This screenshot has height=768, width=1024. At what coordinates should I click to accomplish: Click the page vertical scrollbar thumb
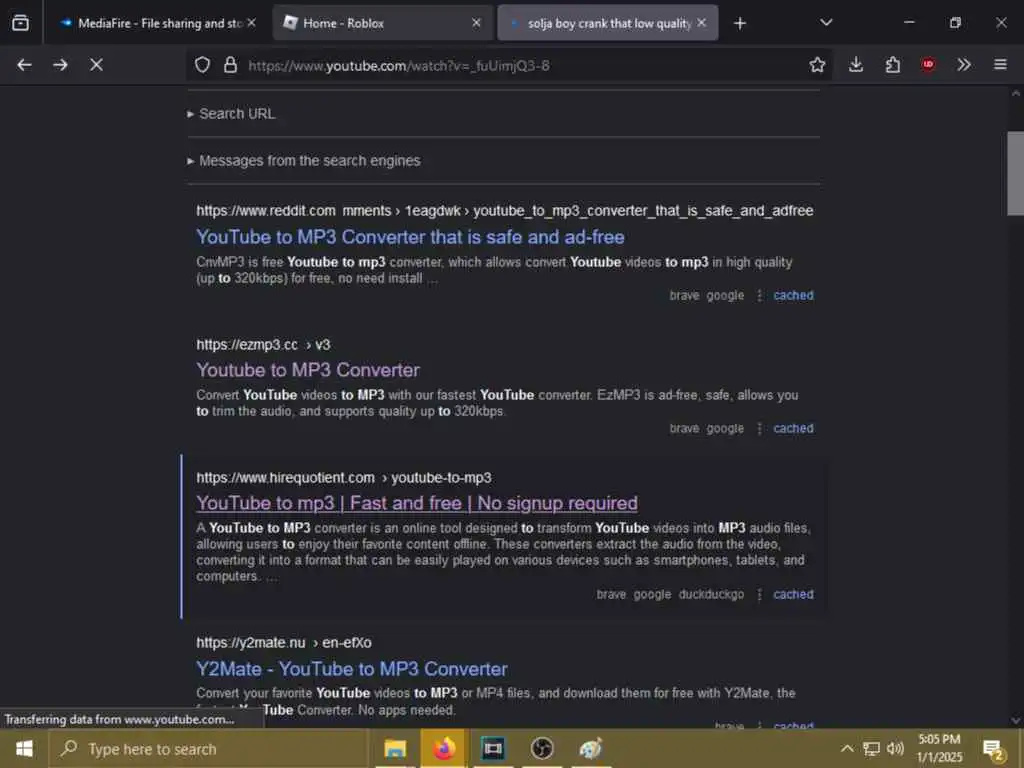pyautogui.click(x=1016, y=173)
